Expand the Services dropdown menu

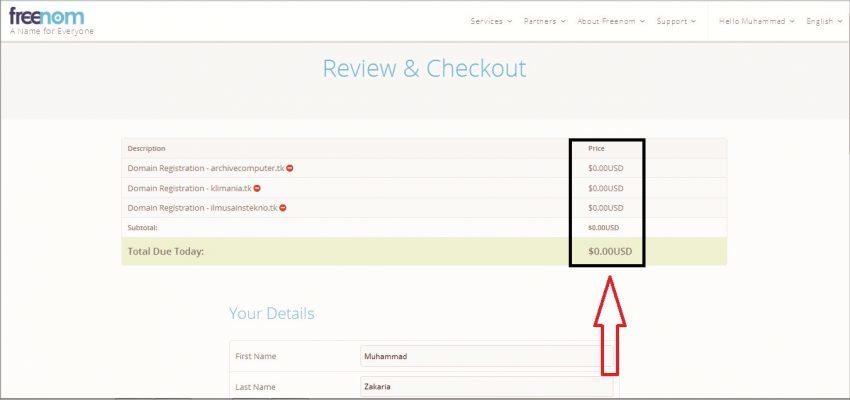pos(491,21)
